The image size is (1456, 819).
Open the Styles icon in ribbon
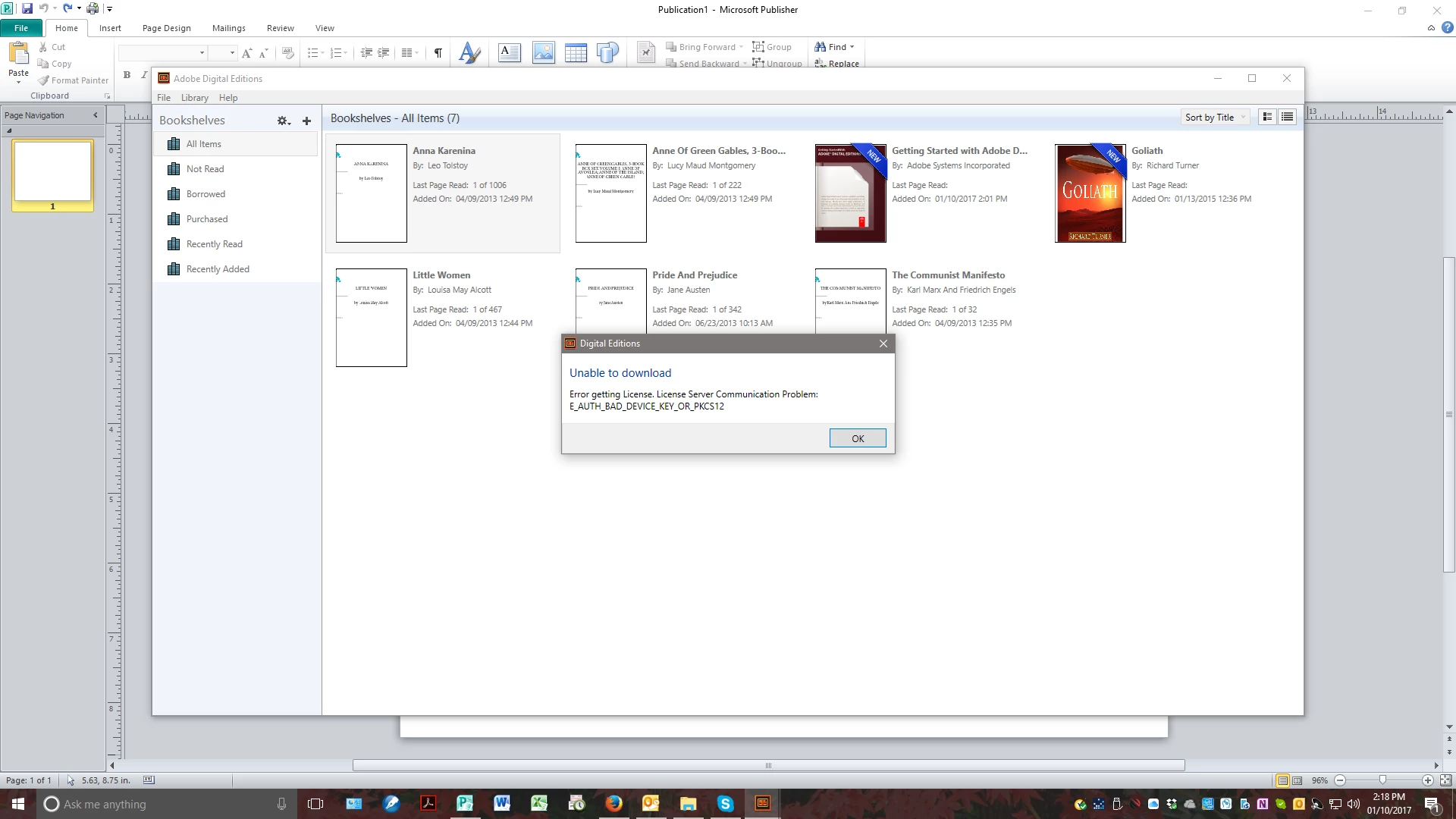pyautogui.click(x=469, y=52)
